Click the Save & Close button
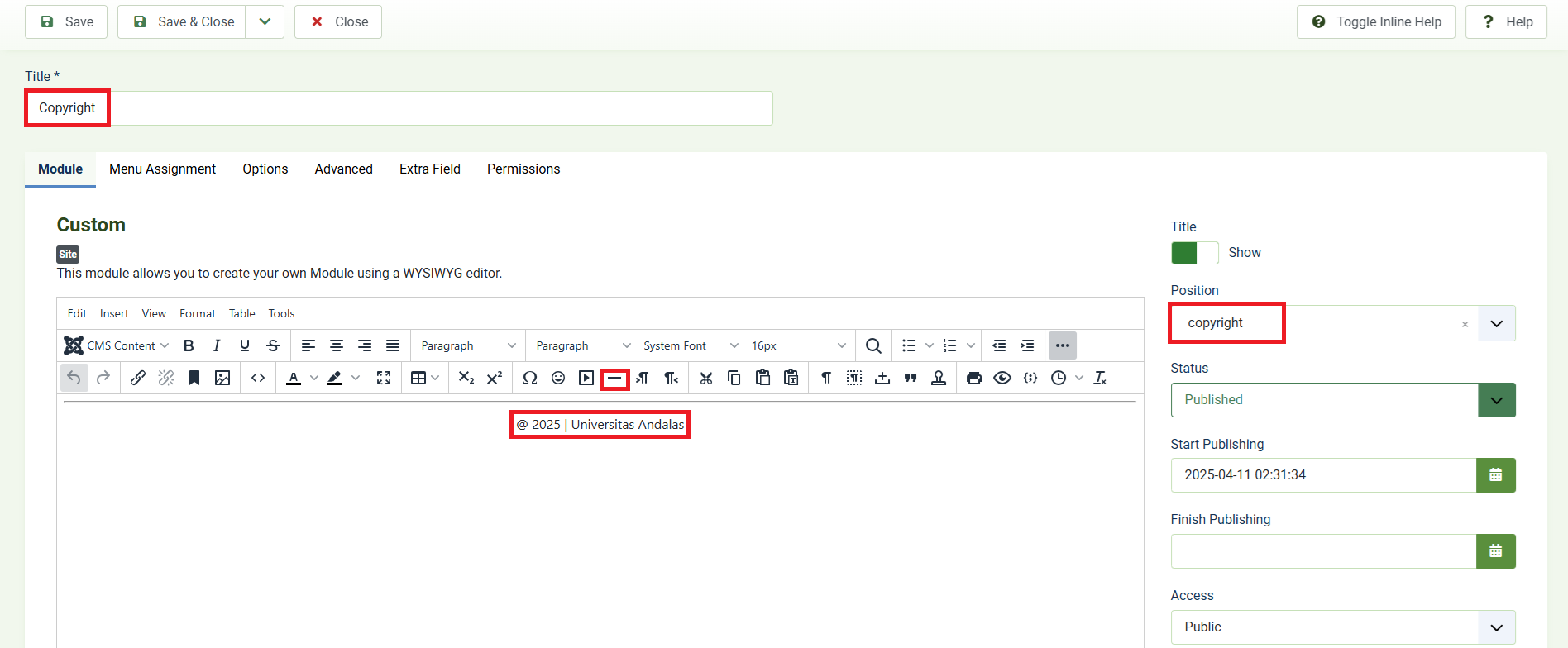 (x=184, y=21)
